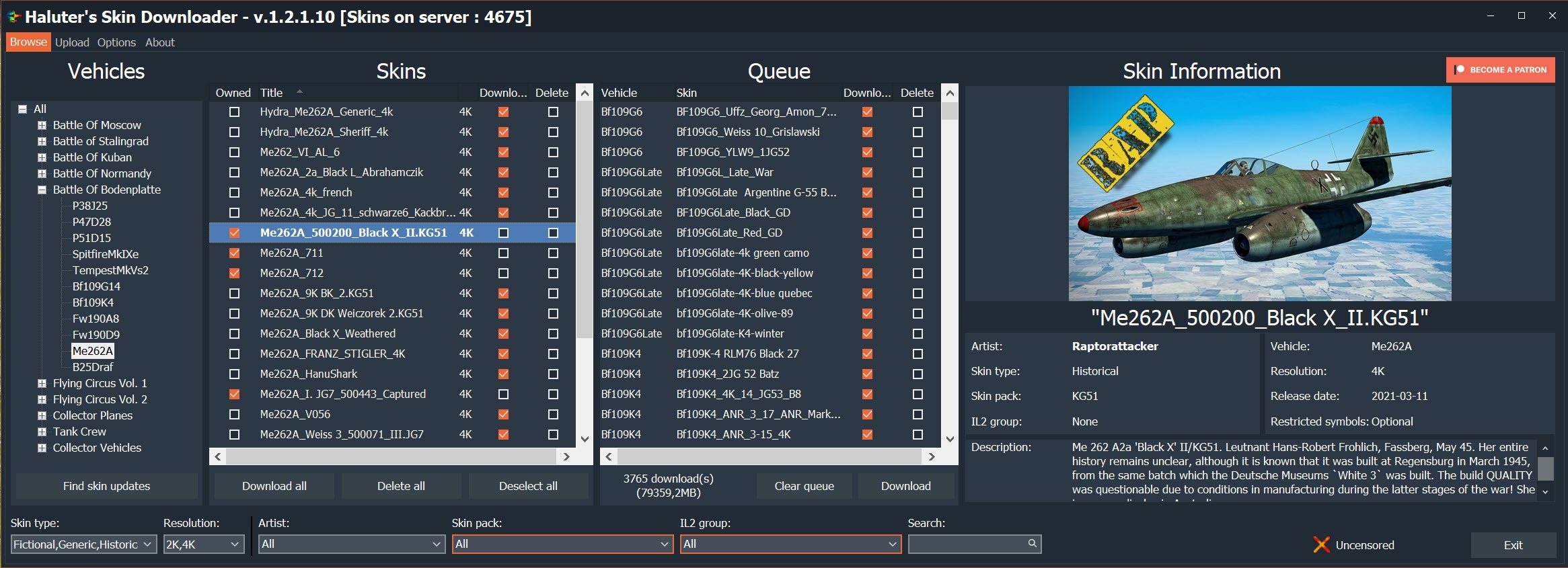Click Clear queue button

(804, 486)
